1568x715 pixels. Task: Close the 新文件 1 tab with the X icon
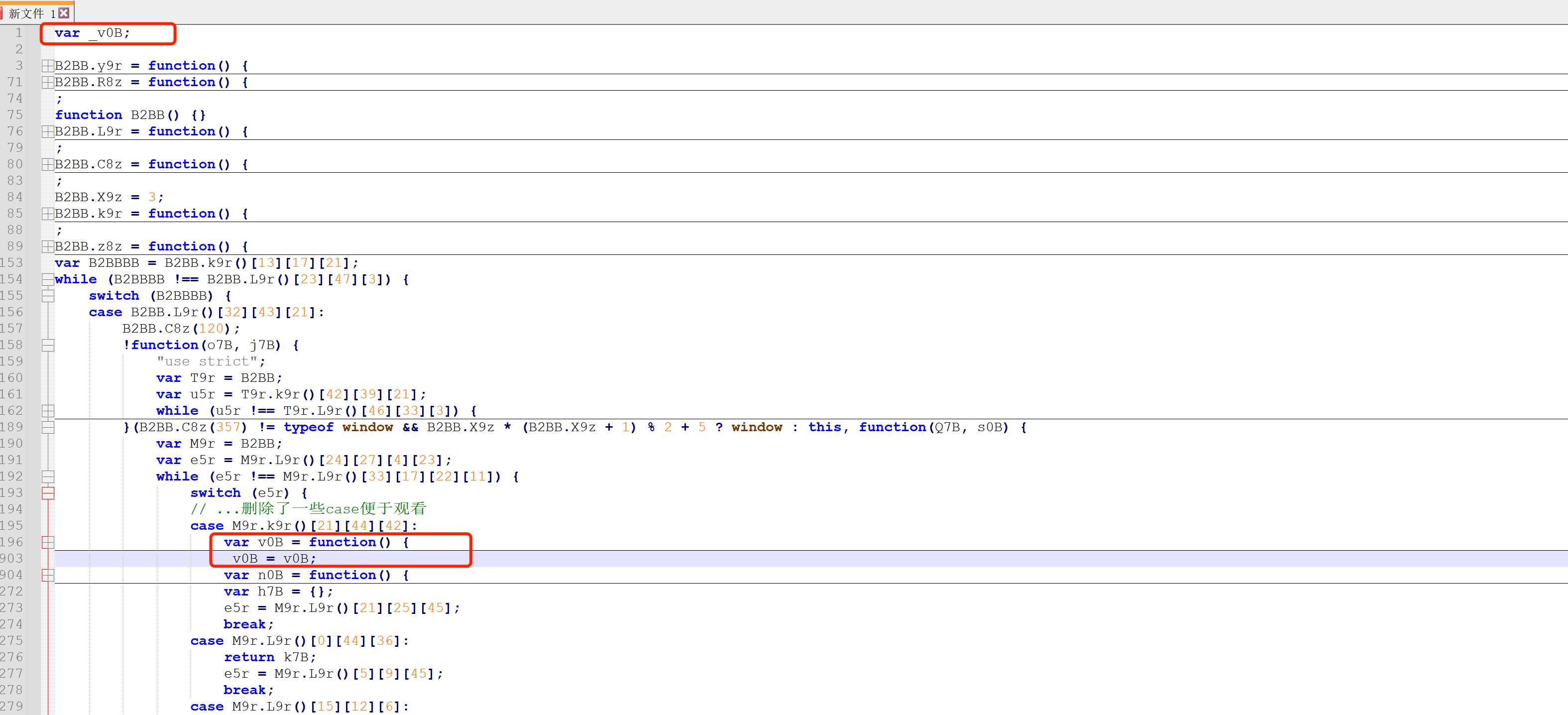[64, 13]
